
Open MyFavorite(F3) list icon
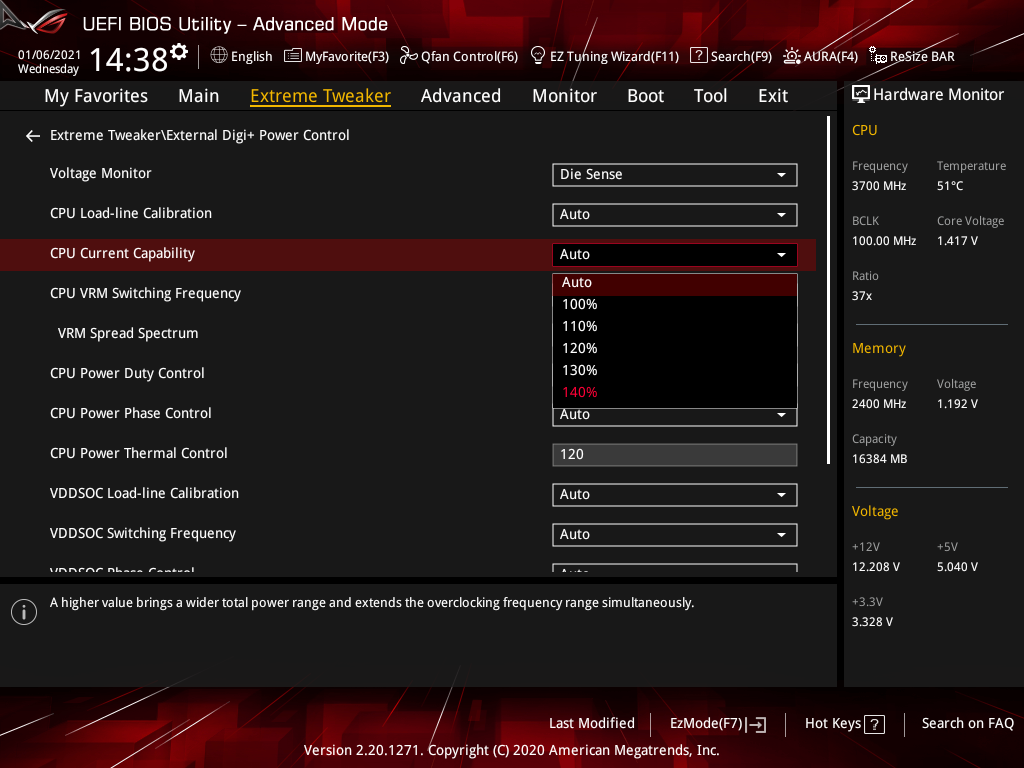(293, 56)
